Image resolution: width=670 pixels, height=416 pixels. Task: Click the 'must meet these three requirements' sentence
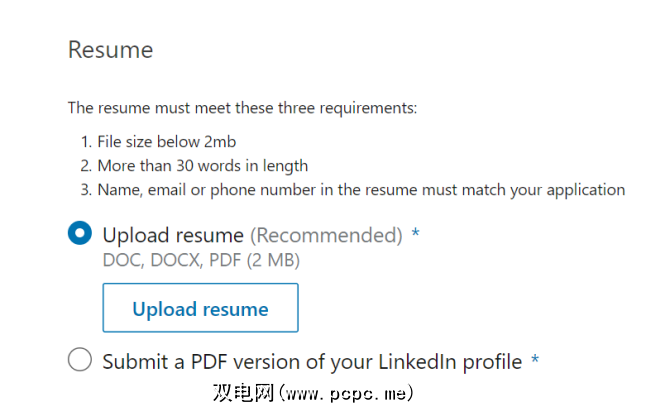tap(242, 107)
